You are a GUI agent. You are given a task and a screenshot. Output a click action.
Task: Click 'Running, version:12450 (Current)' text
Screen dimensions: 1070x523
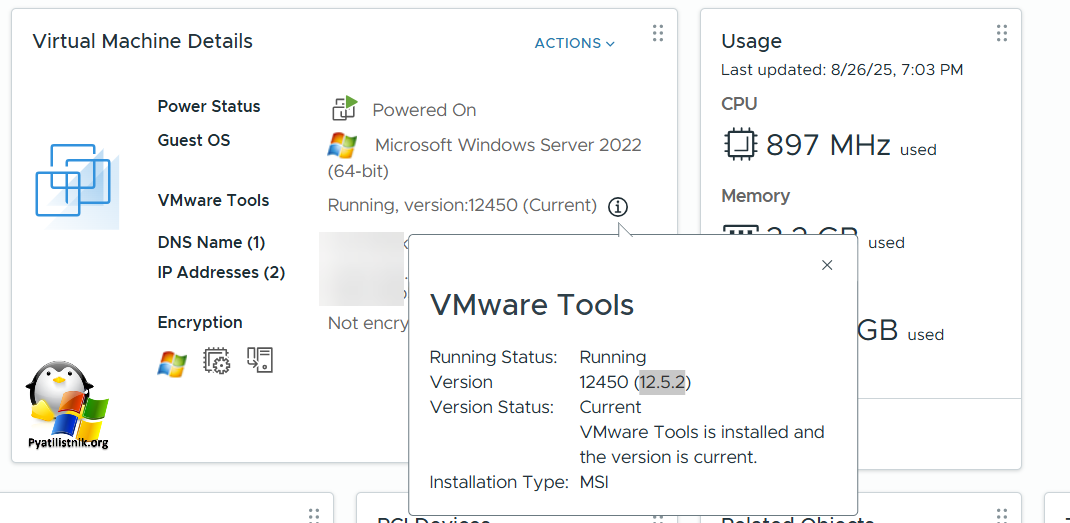[x=463, y=206]
